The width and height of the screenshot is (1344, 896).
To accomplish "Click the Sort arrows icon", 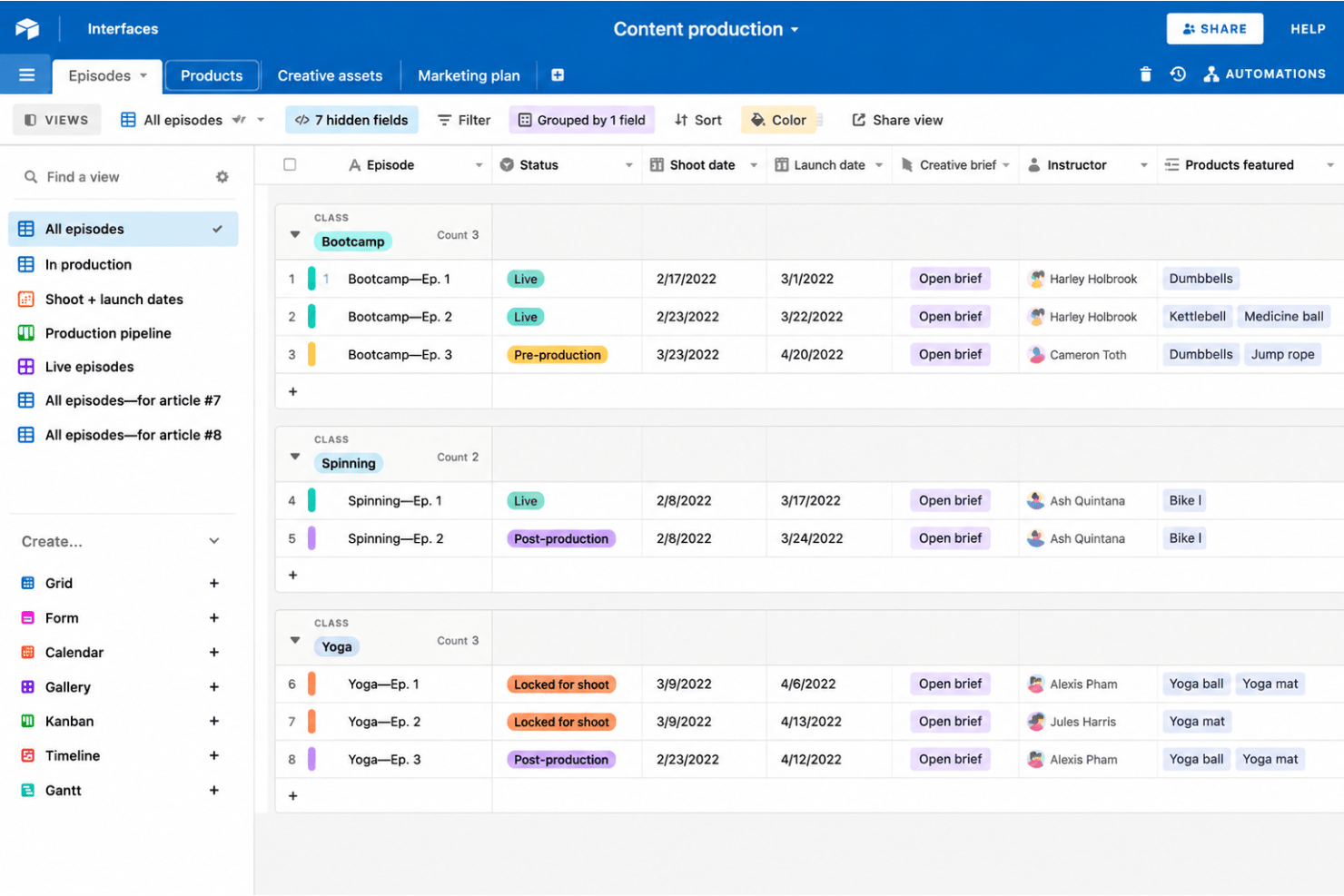I will coord(681,120).
